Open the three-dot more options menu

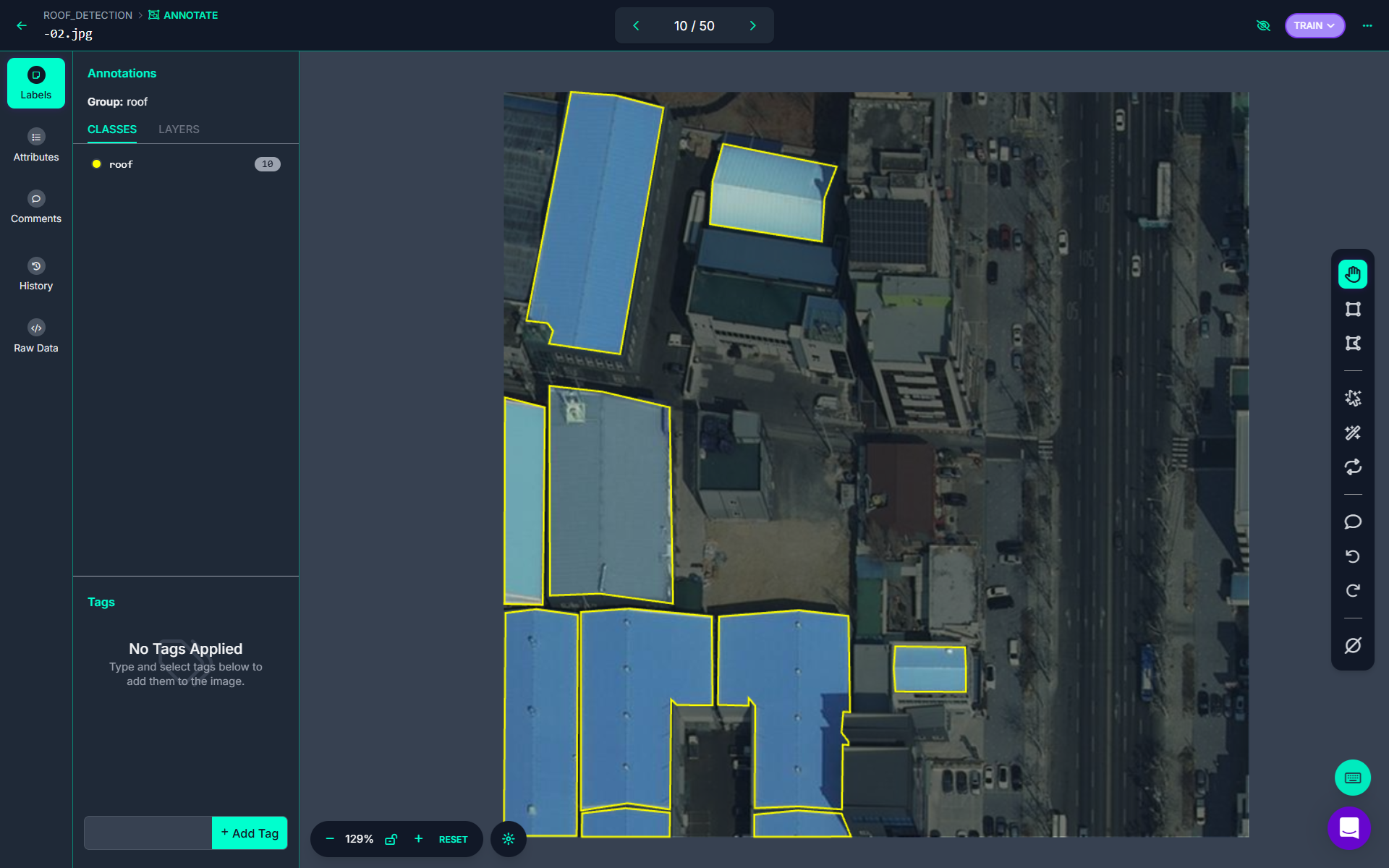click(x=1367, y=25)
